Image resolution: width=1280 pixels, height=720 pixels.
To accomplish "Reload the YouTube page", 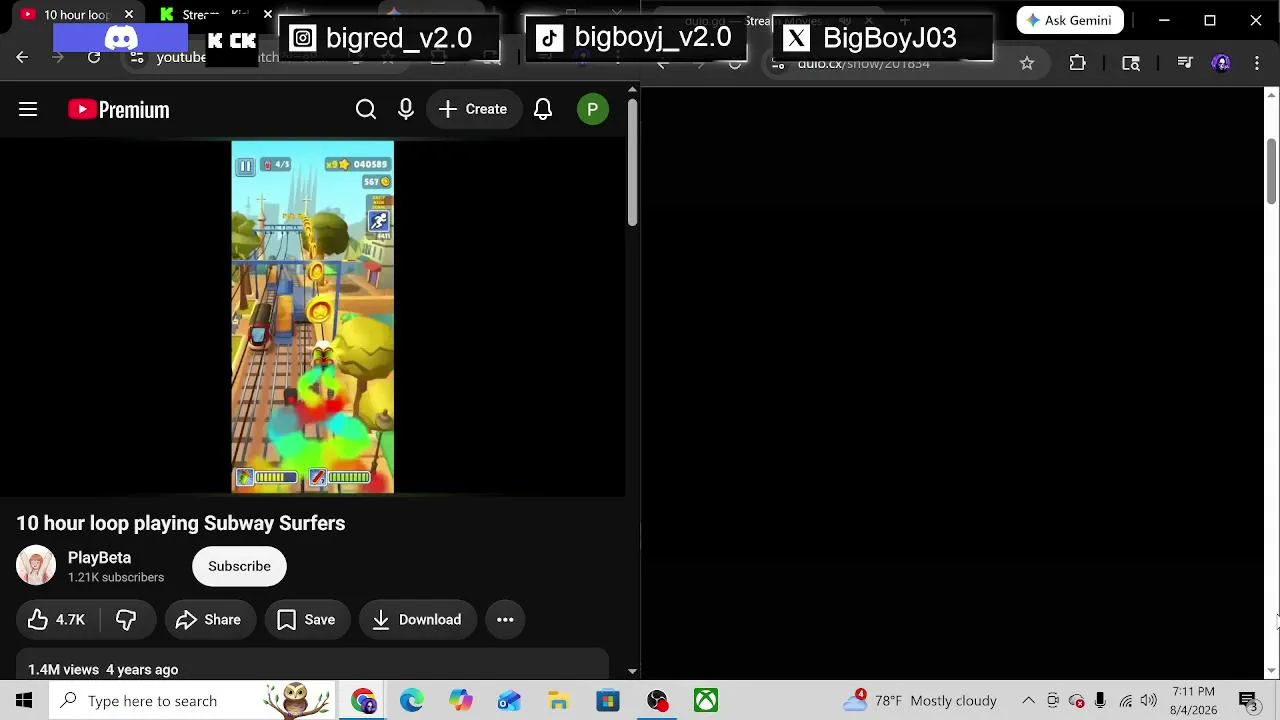I will point(94,57).
